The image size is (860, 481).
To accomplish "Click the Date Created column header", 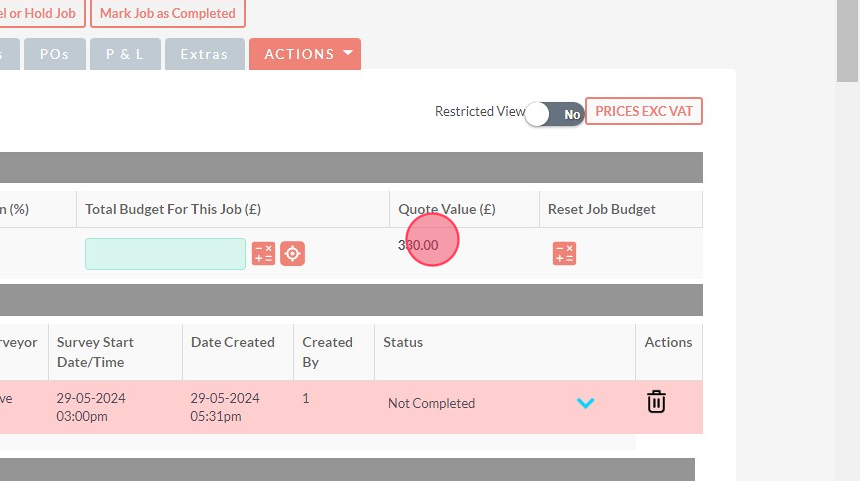I will click(232, 342).
